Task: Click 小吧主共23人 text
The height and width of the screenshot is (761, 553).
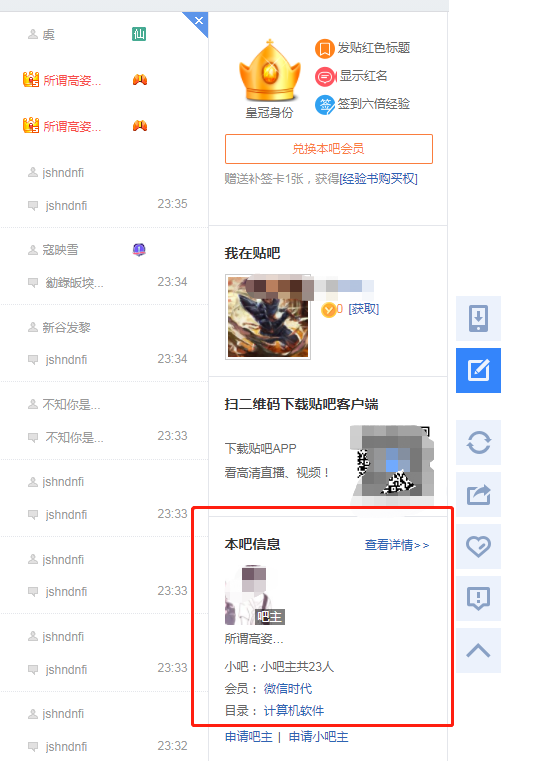Action: (297, 667)
